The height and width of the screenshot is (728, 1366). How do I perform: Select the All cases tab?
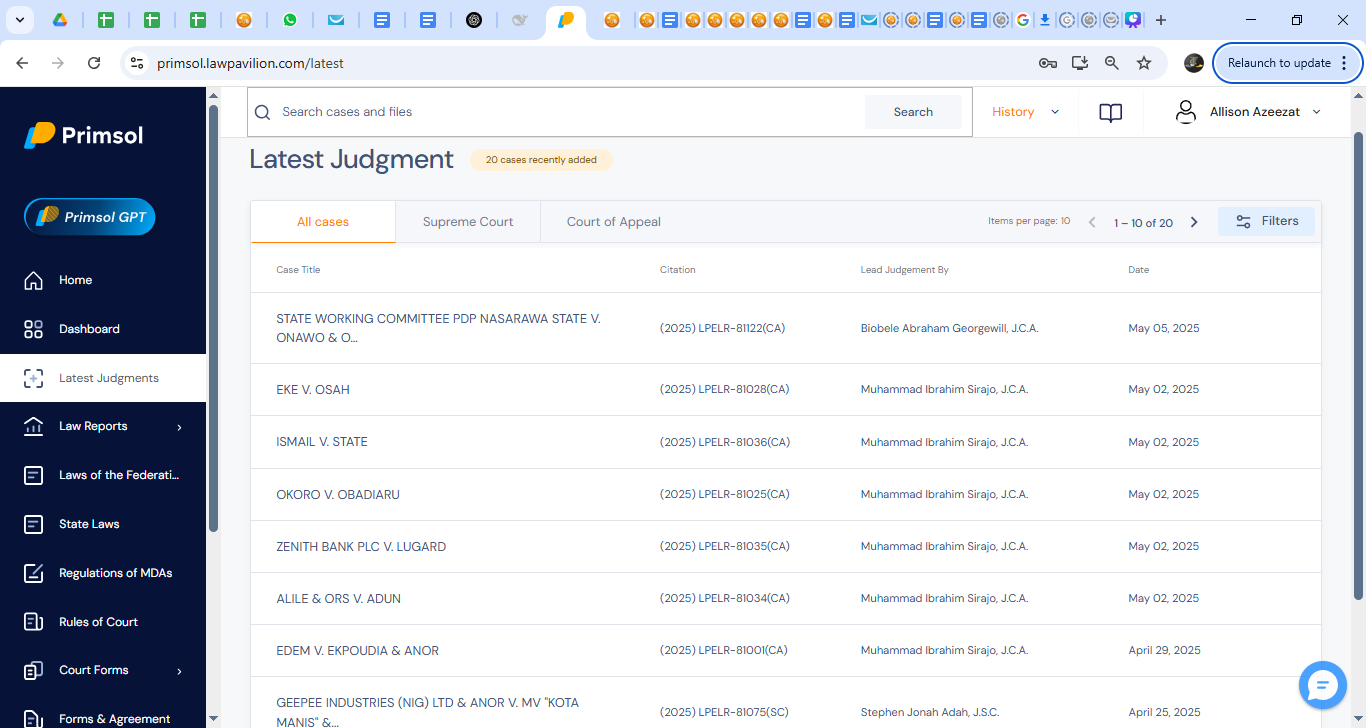[x=323, y=222]
